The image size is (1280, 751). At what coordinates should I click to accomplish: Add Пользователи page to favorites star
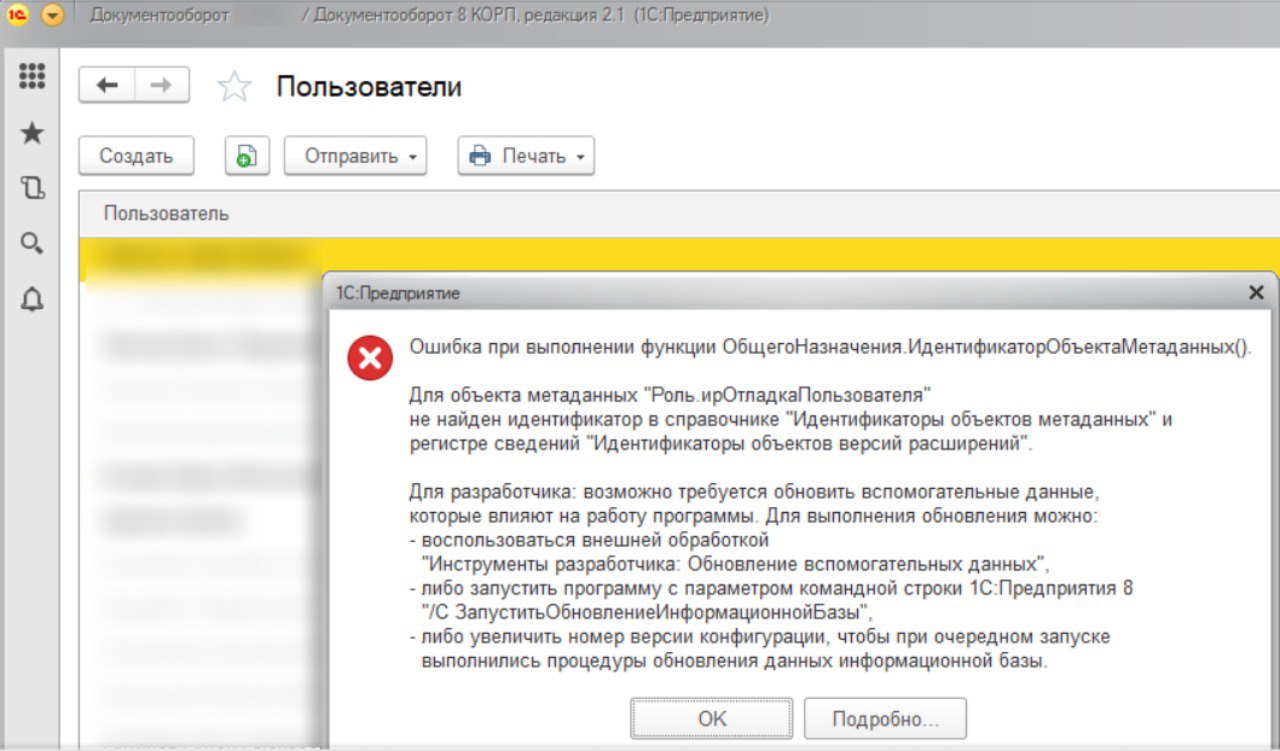tap(234, 87)
